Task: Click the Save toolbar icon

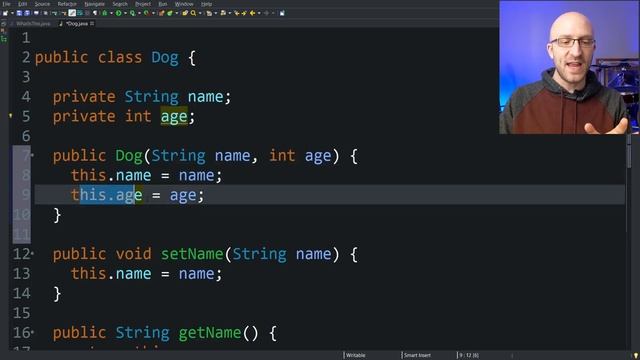Action: pyautogui.click(x=19, y=13)
